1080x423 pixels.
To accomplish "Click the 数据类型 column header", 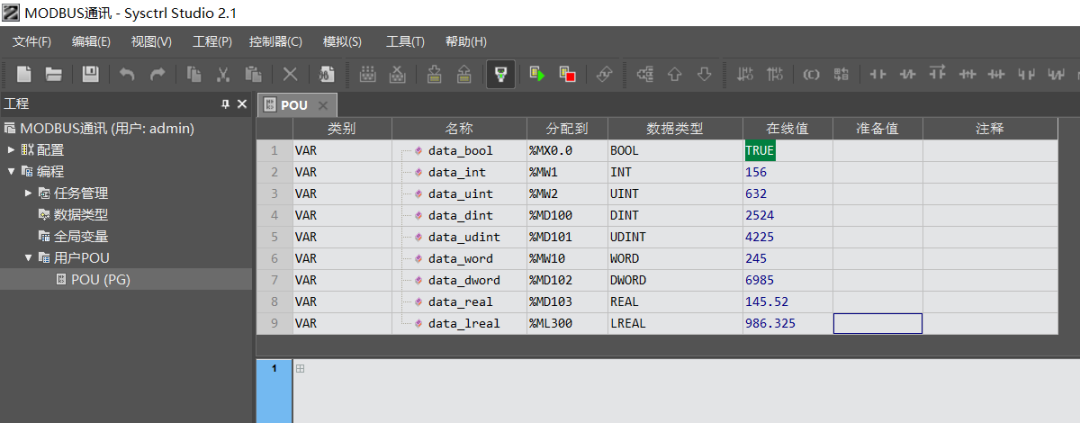I will 675,129.
